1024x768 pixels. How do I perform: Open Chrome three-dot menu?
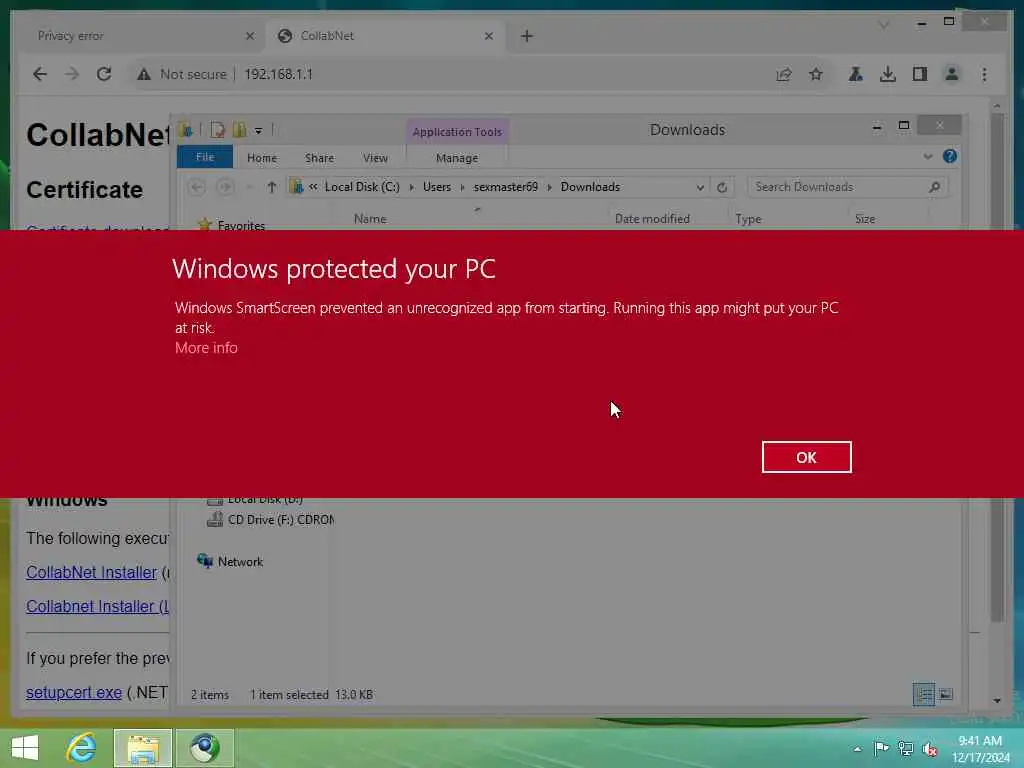984,74
